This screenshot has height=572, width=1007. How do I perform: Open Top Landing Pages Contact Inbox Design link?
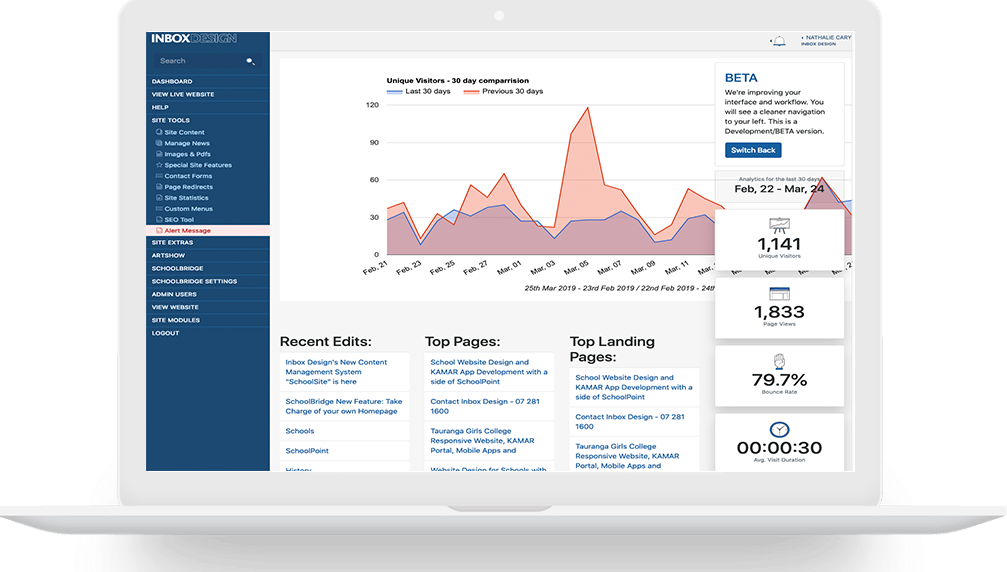coord(630,422)
